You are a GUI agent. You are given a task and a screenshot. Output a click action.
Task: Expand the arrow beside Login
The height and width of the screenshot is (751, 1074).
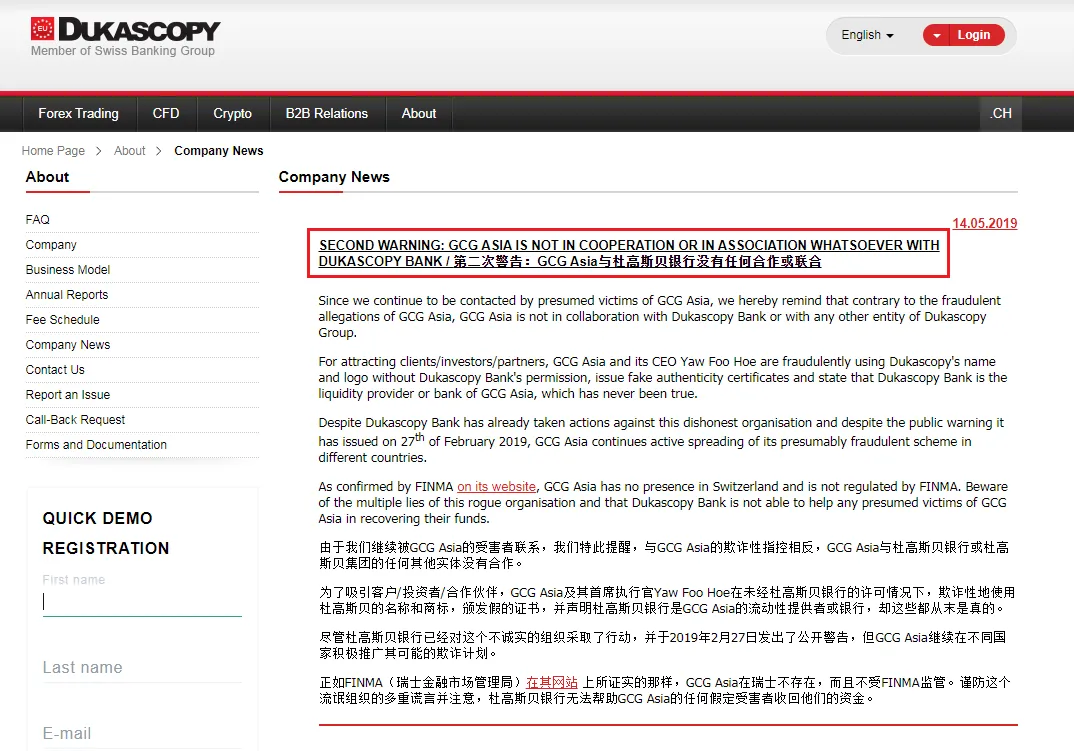936,35
